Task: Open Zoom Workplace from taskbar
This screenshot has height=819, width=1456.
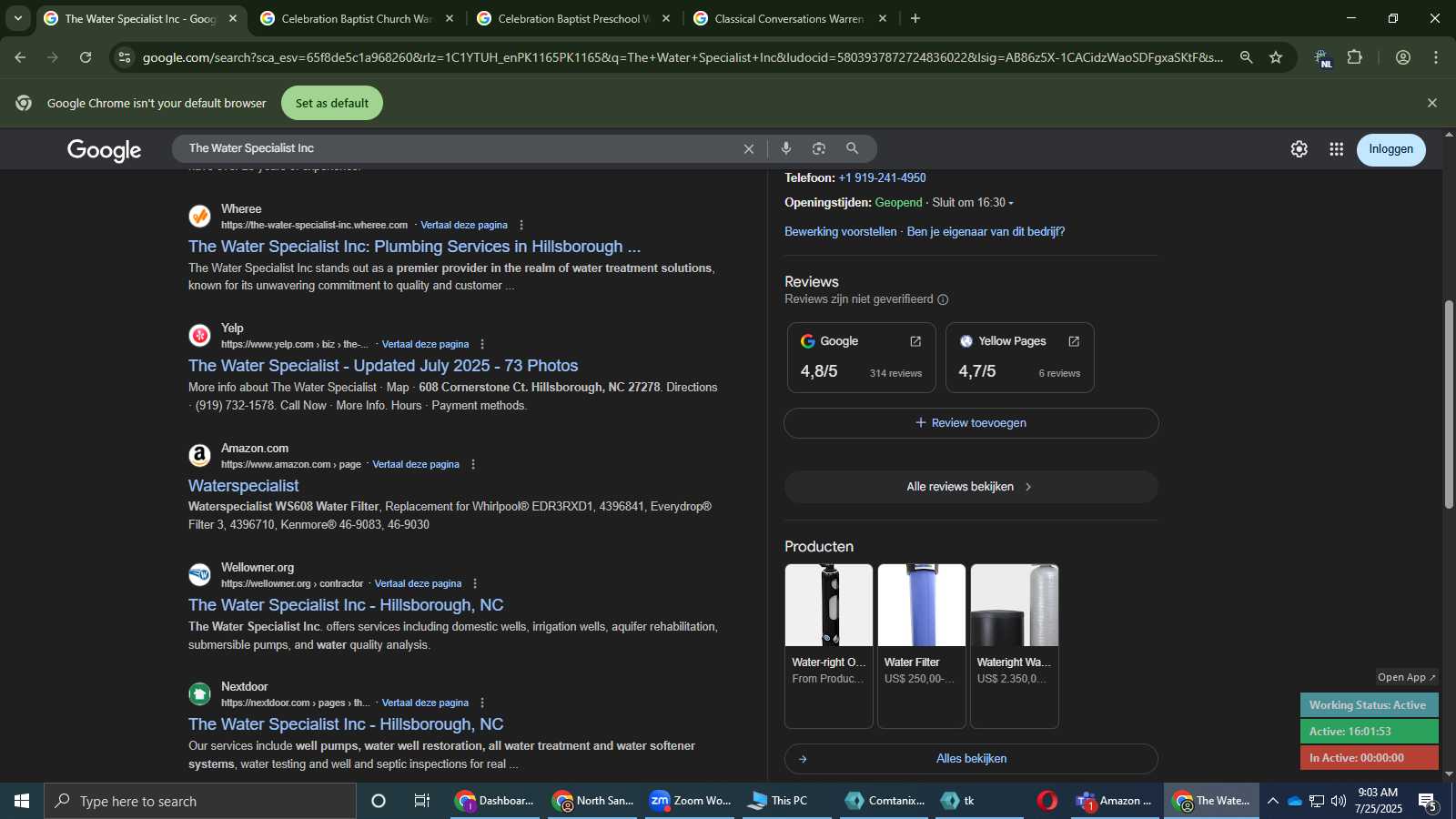Action: (690, 801)
